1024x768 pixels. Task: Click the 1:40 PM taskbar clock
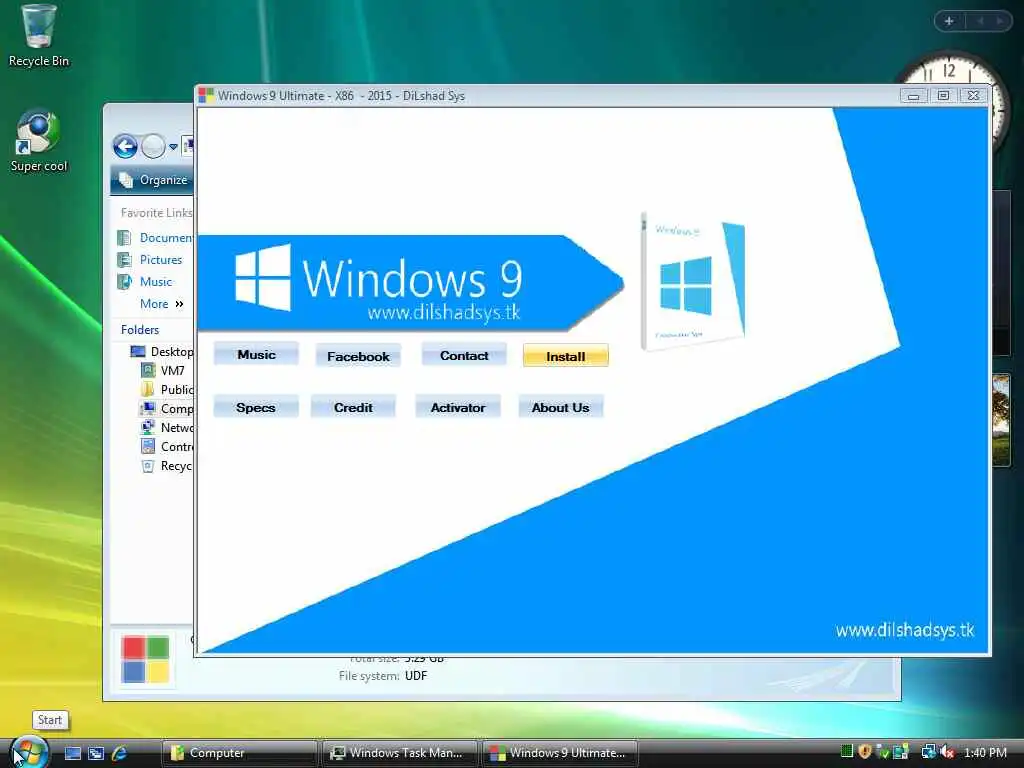point(985,753)
